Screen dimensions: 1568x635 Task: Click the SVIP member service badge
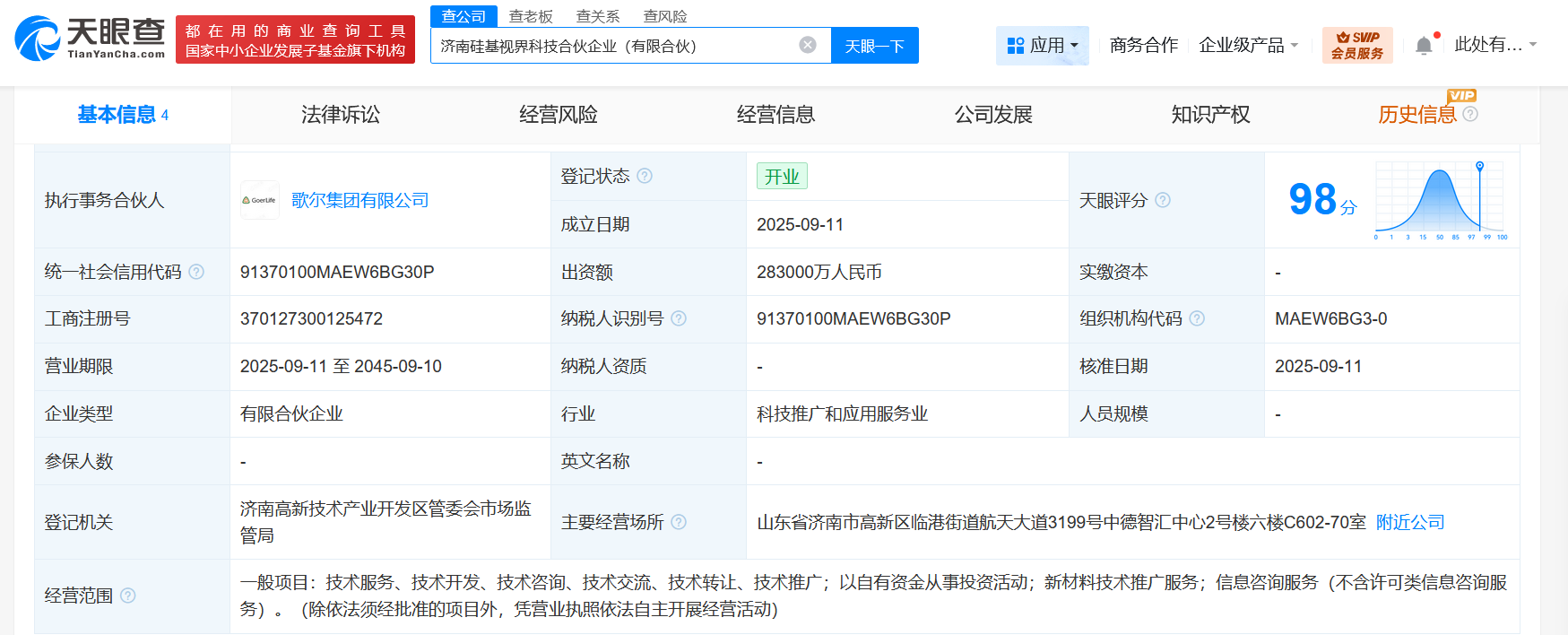[1356, 45]
